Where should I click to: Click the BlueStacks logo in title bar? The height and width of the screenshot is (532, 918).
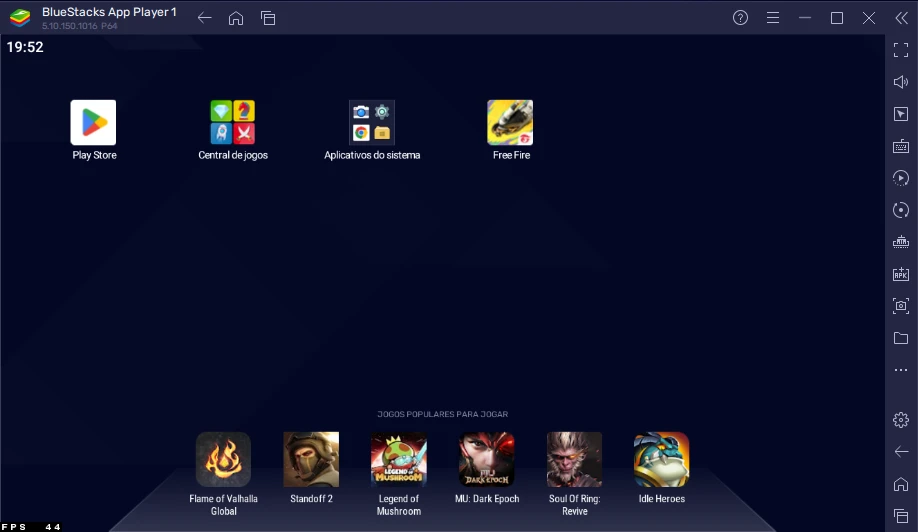point(20,18)
